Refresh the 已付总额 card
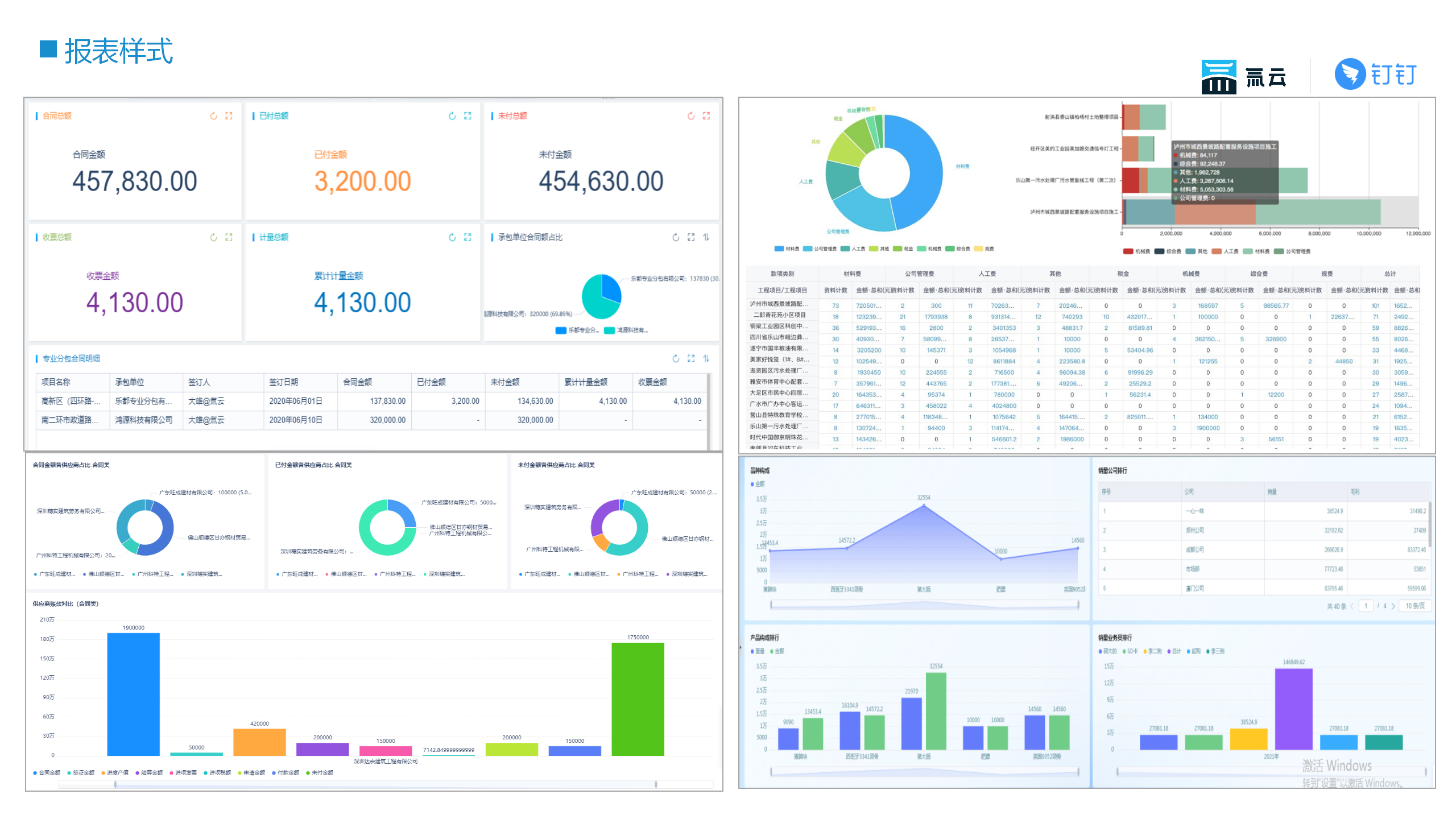This screenshot has width=1456, height=819. click(x=452, y=116)
